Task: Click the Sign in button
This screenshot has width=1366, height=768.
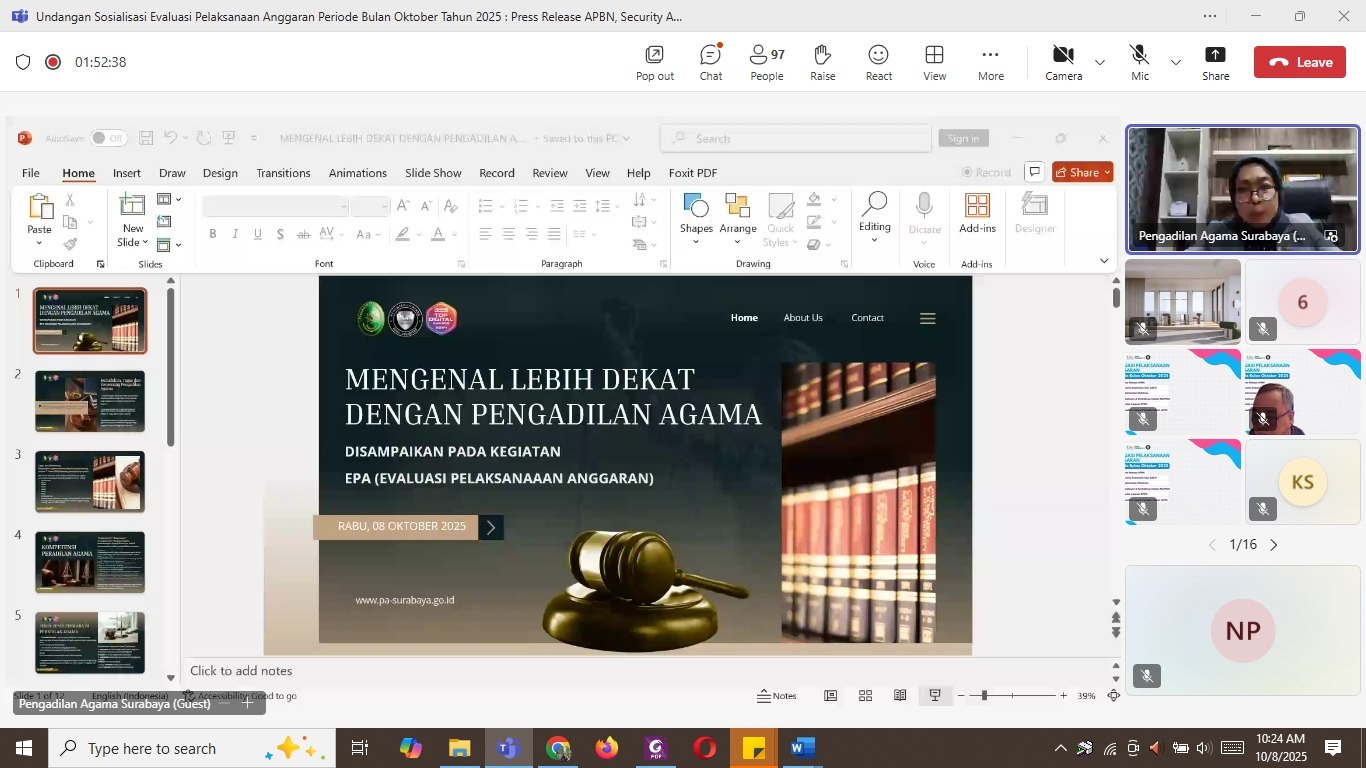Action: 963,139
